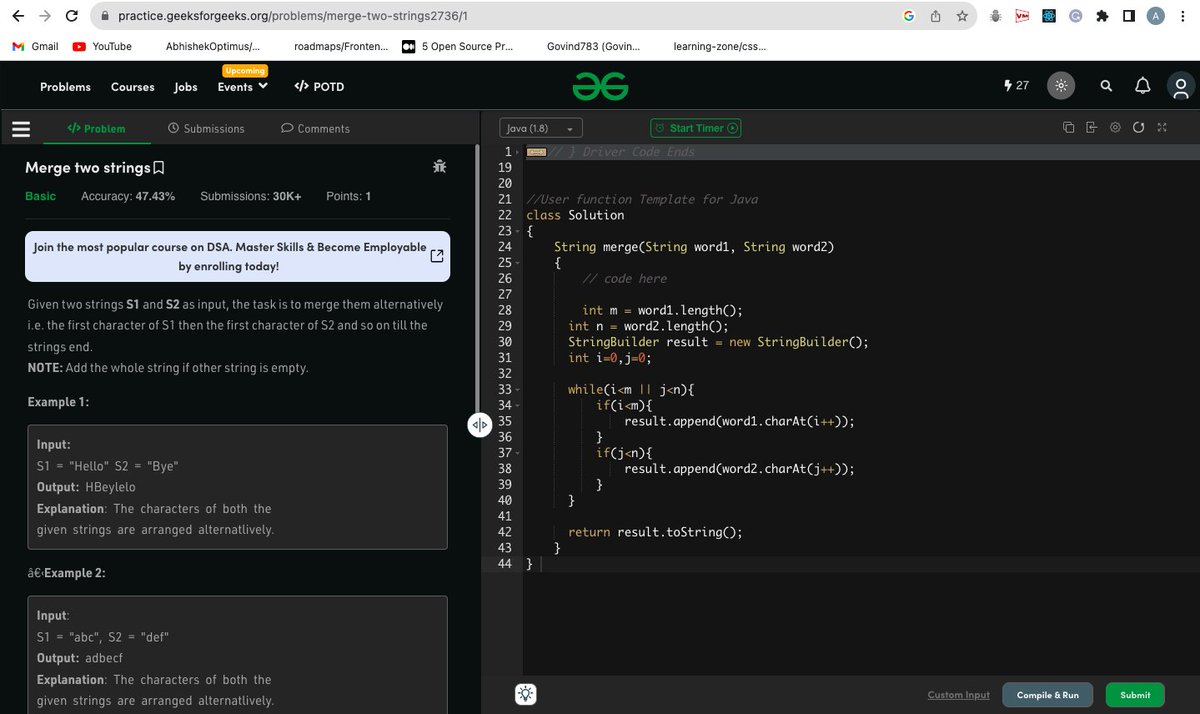Collapse if(i<m) fold at line 34
This screenshot has height=714, width=1200.
518,406
